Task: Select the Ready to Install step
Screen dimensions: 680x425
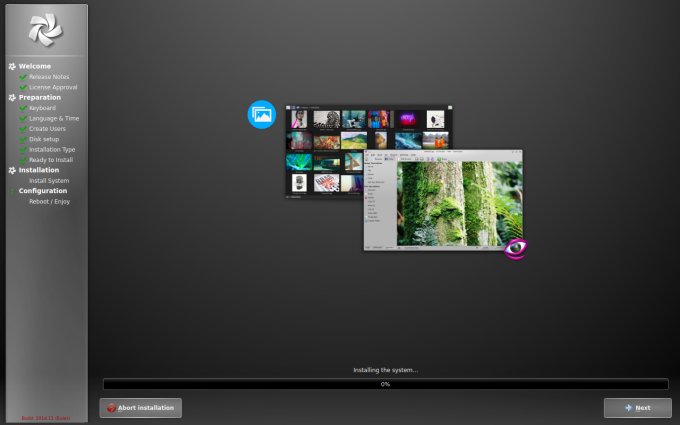Action: pos(51,160)
